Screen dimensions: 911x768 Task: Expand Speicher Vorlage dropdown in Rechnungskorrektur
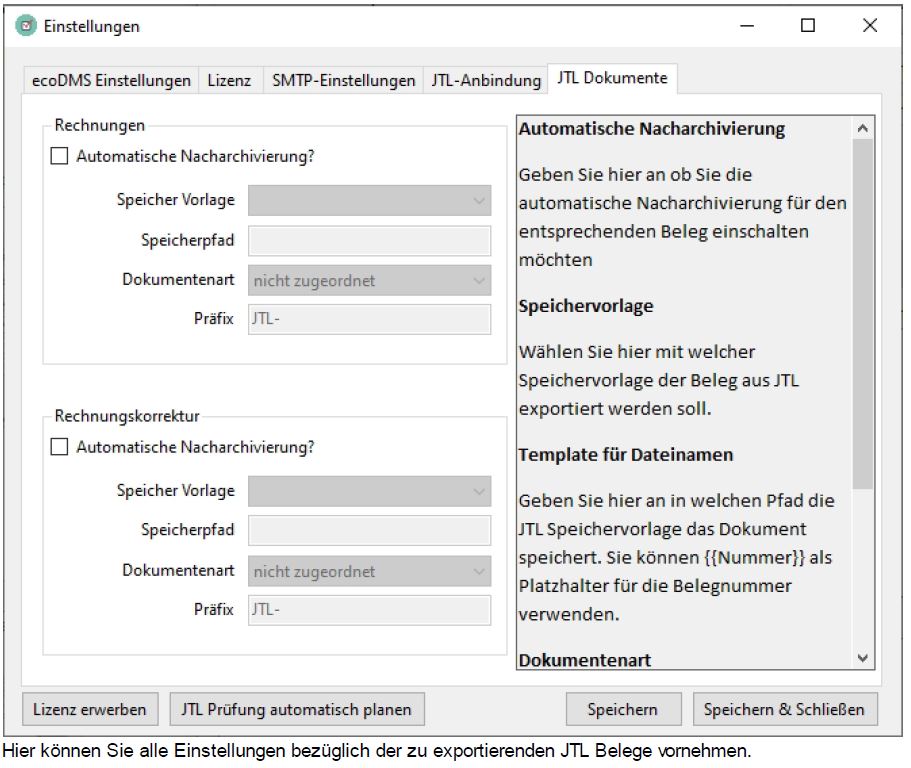(370, 491)
